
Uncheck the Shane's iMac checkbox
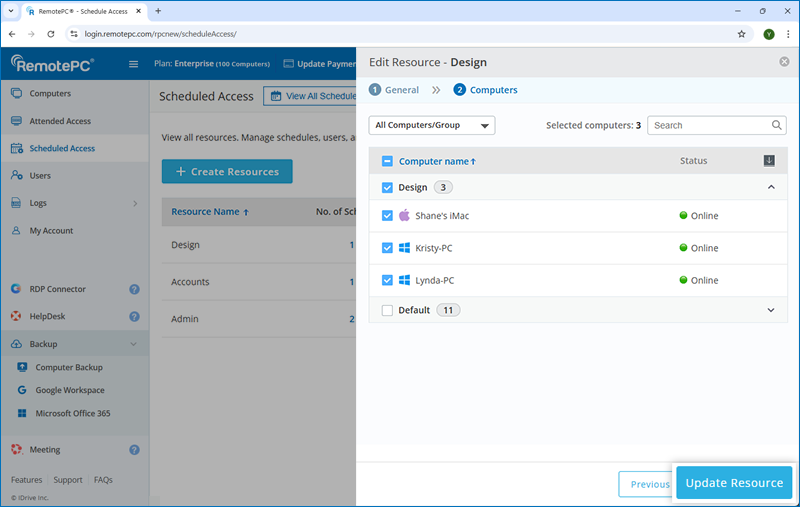click(388, 215)
